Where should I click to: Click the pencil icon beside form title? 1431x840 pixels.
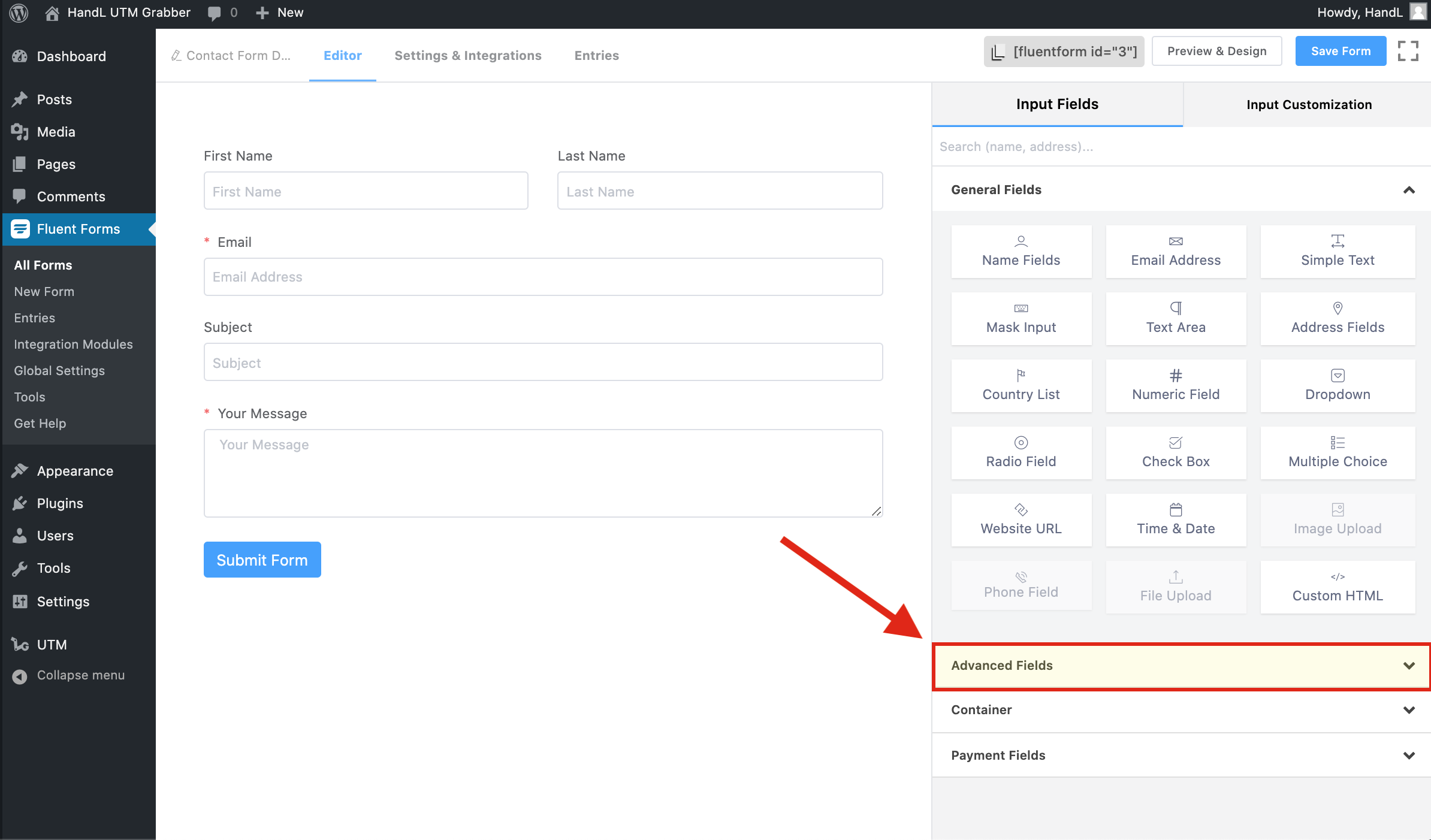tap(176, 56)
